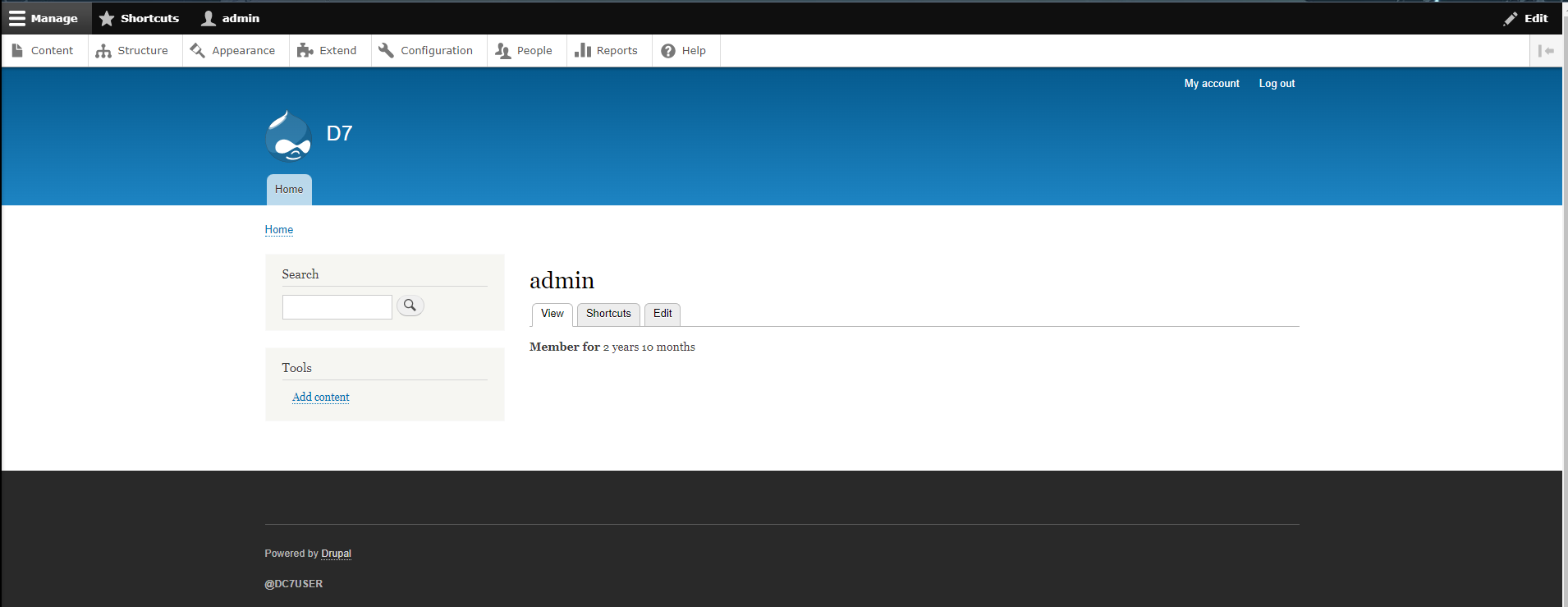Toggle the Manage hamburger menu
Viewport: 1568px width, 607px height.
[x=45, y=18]
